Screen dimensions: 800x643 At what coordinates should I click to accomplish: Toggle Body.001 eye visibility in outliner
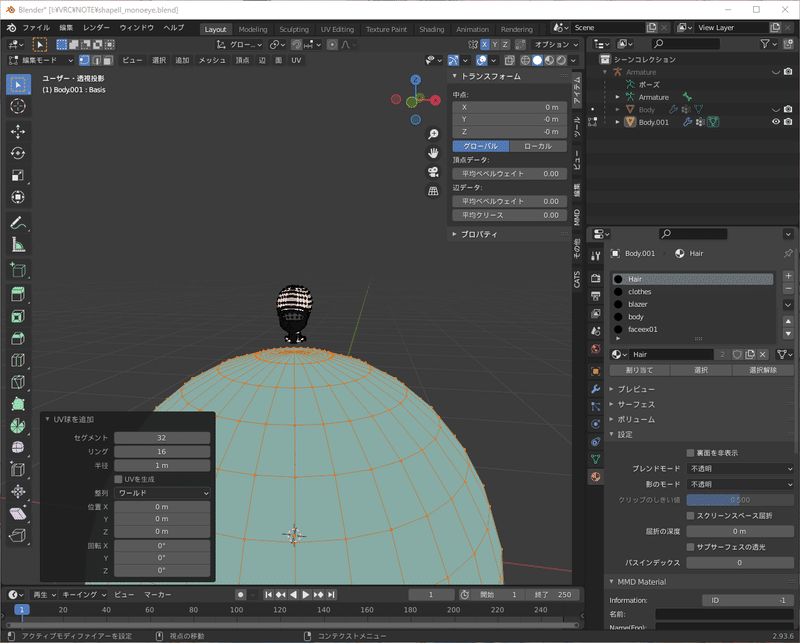point(776,122)
